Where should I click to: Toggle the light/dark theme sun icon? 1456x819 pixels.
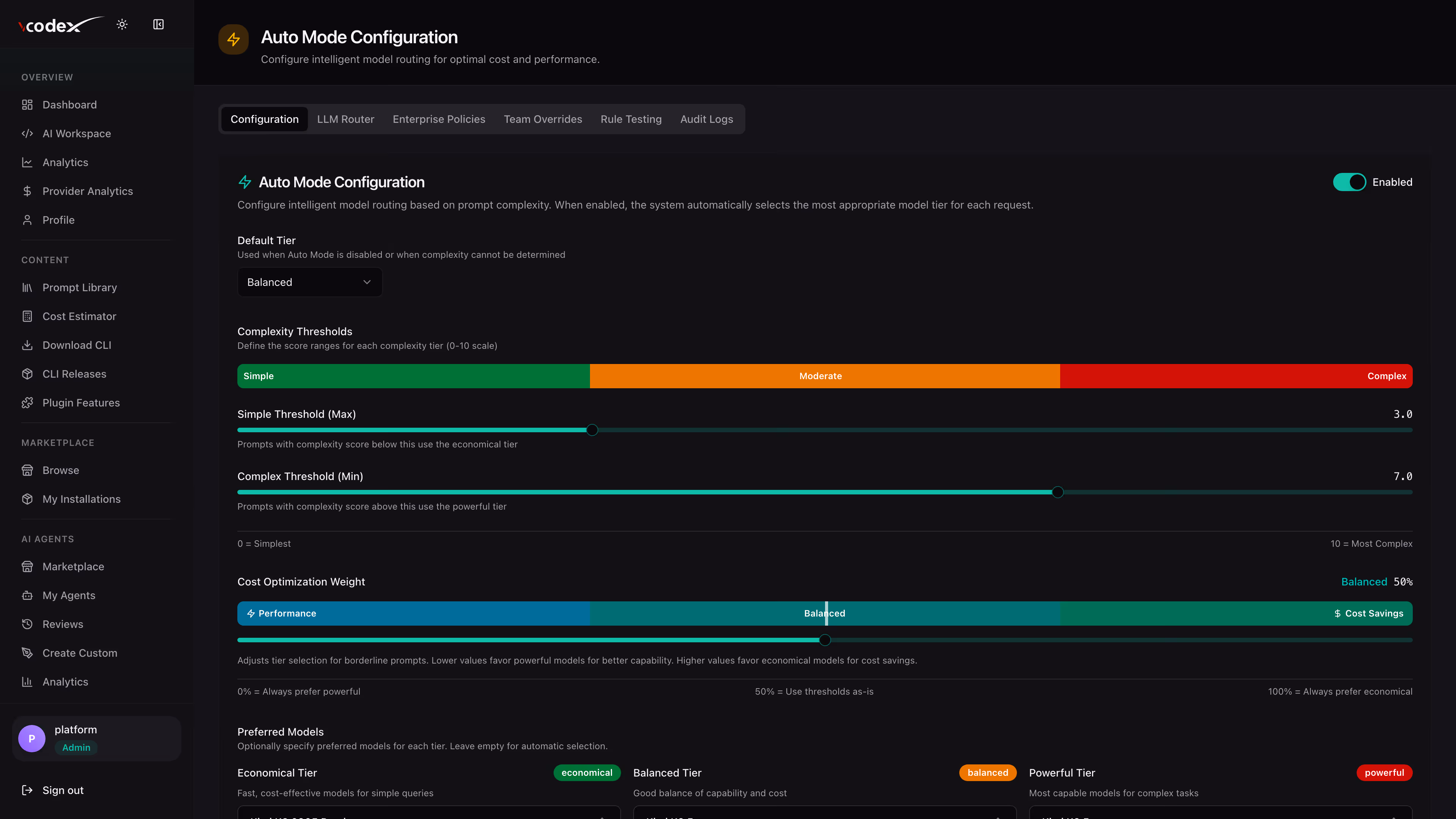pos(122,24)
